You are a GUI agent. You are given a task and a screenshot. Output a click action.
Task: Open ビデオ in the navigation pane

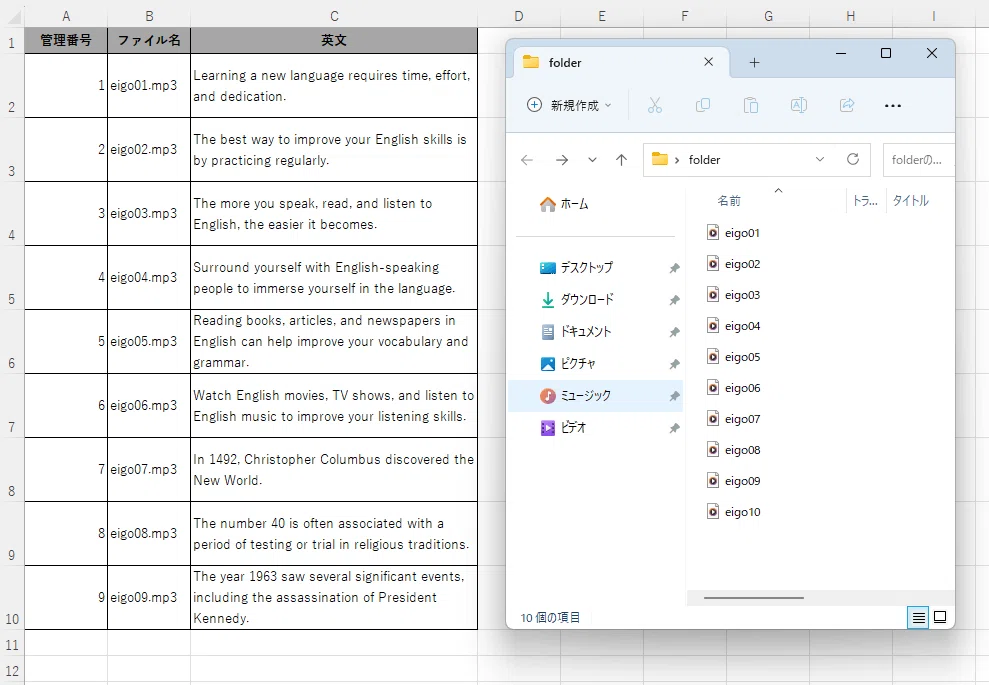tap(563, 428)
